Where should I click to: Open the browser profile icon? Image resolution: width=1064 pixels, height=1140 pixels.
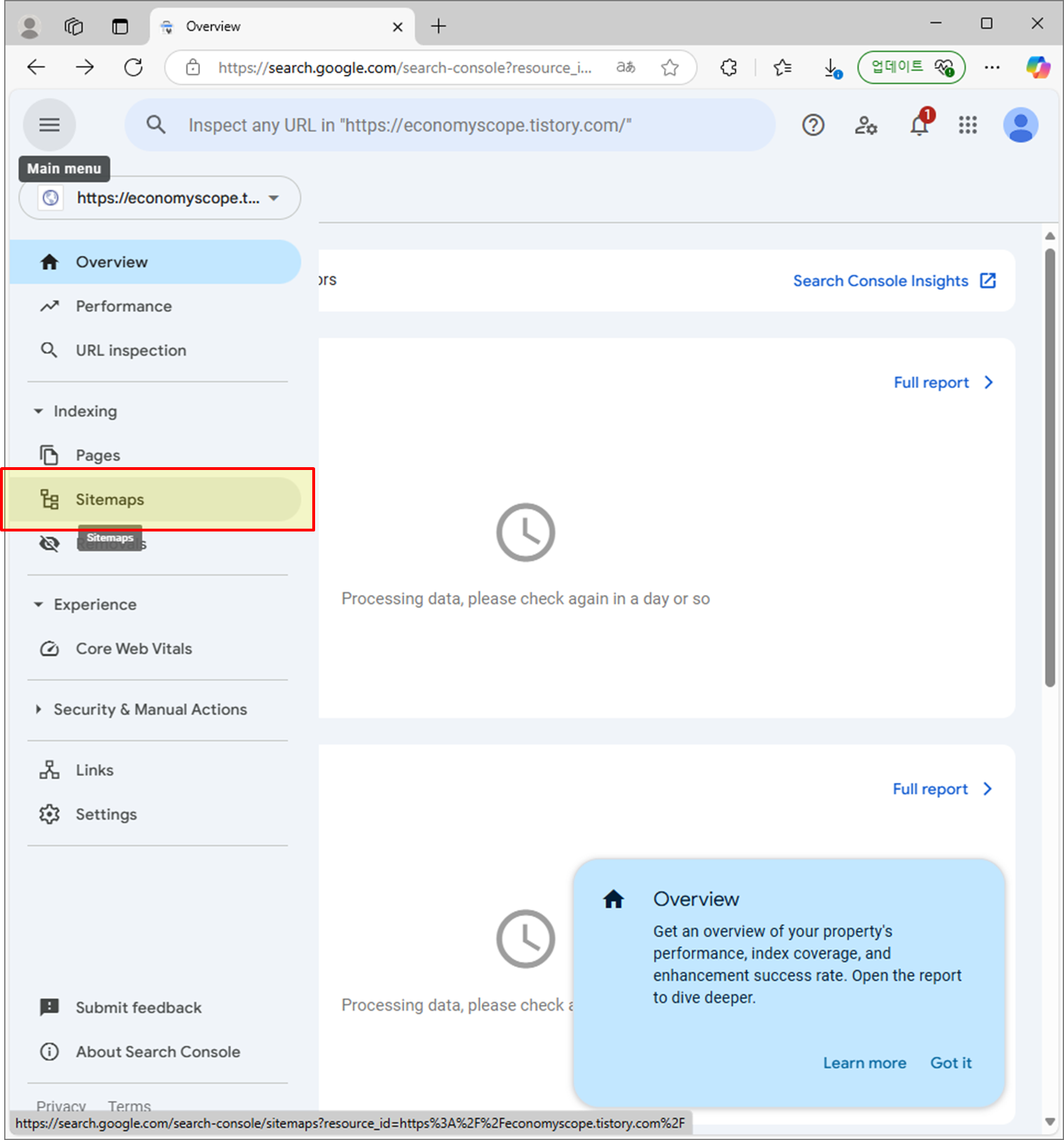pos(30,27)
